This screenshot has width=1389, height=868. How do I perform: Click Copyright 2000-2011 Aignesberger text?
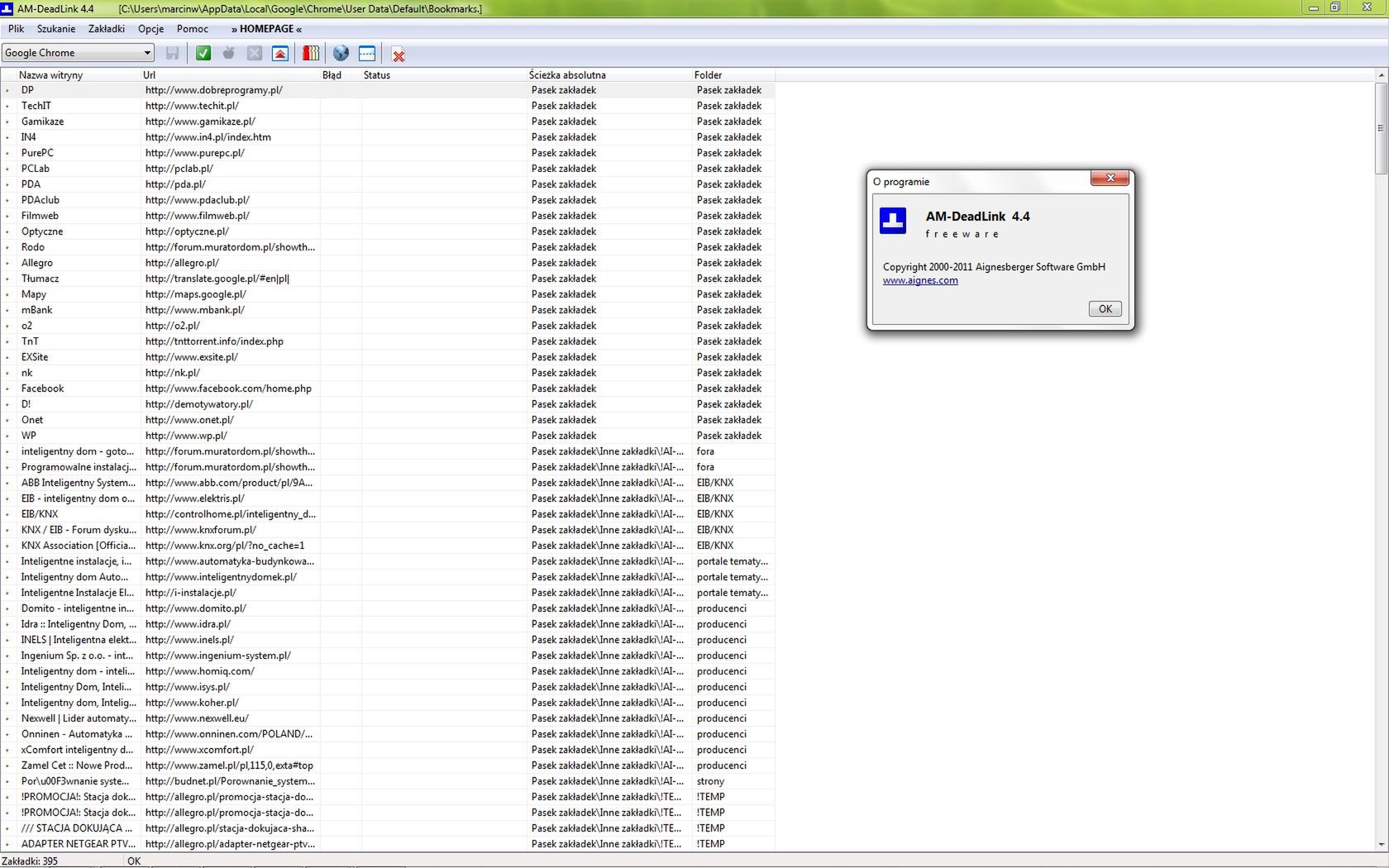point(994,267)
